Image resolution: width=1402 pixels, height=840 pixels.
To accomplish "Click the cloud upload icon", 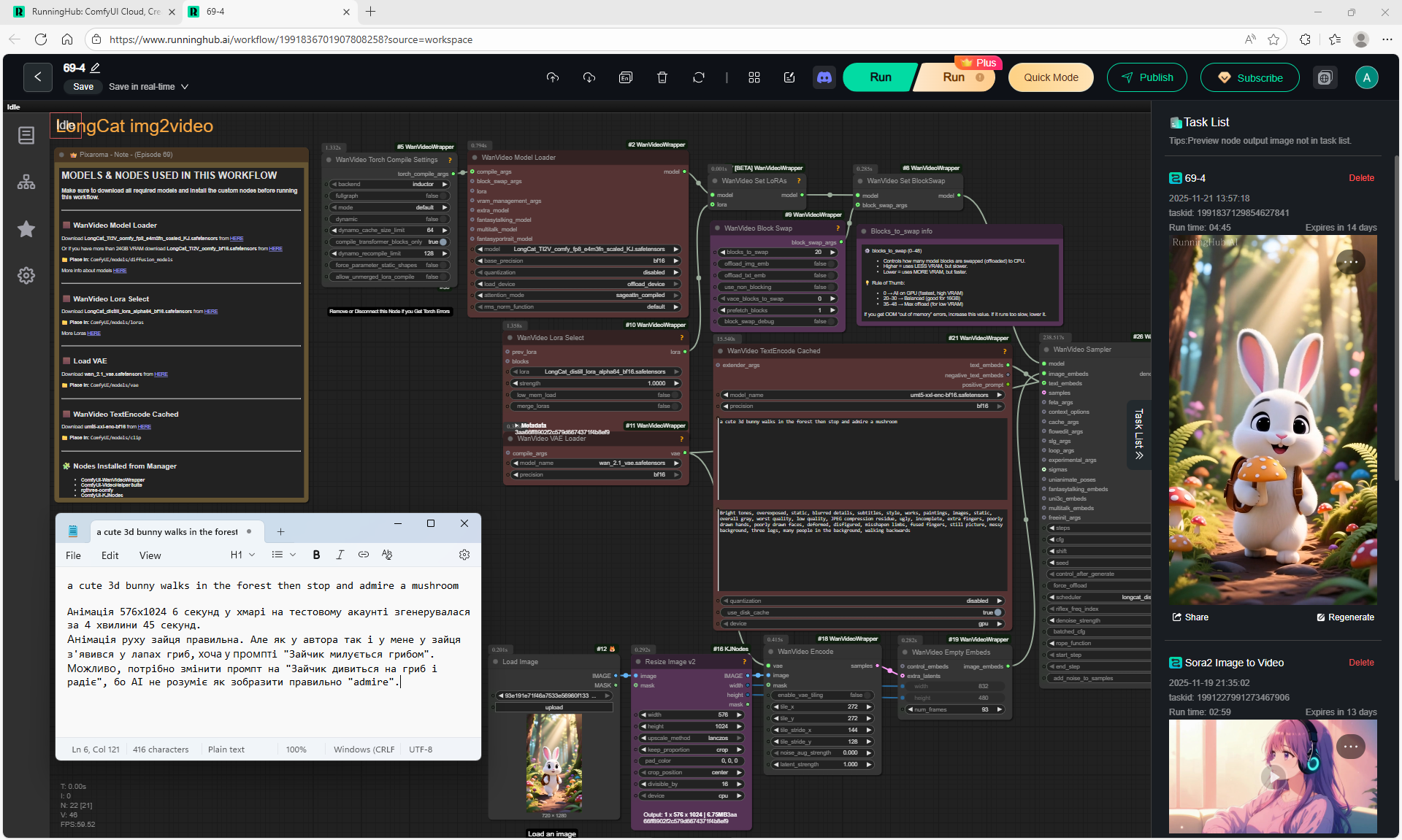I will (x=552, y=77).
